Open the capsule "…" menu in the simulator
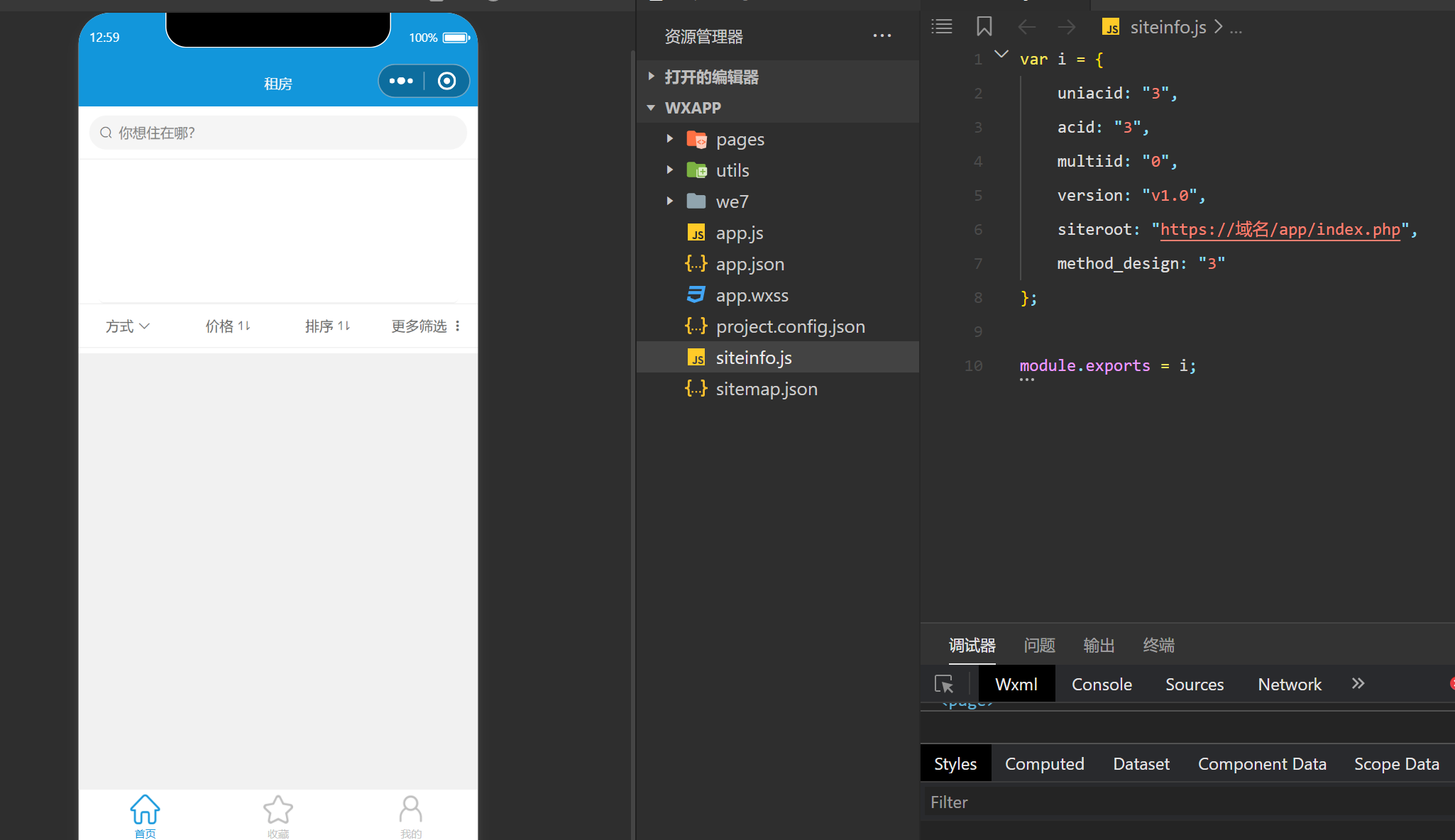The height and width of the screenshot is (840, 1455). click(x=402, y=81)
